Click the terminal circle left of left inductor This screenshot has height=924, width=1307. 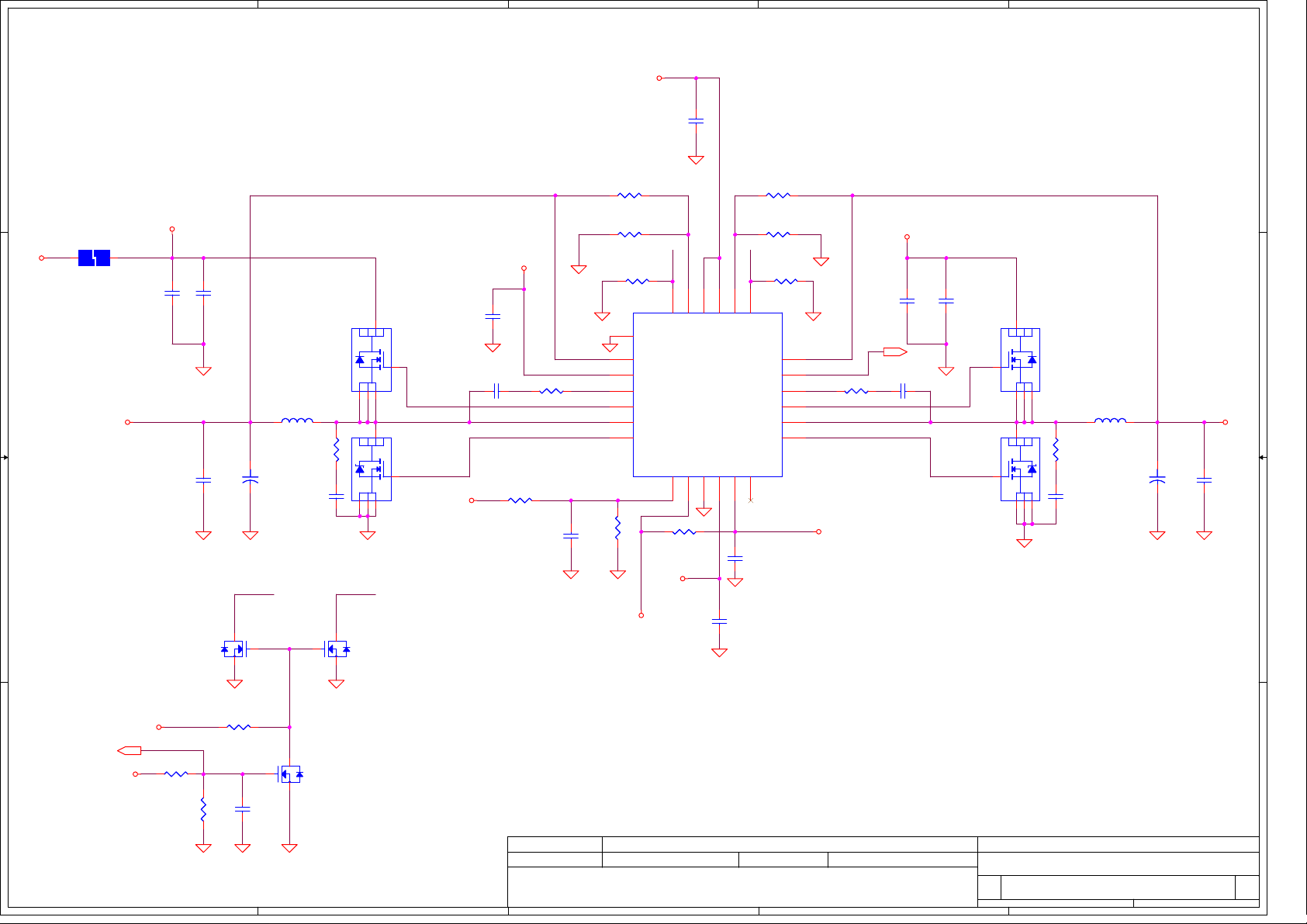click(128, 422)
